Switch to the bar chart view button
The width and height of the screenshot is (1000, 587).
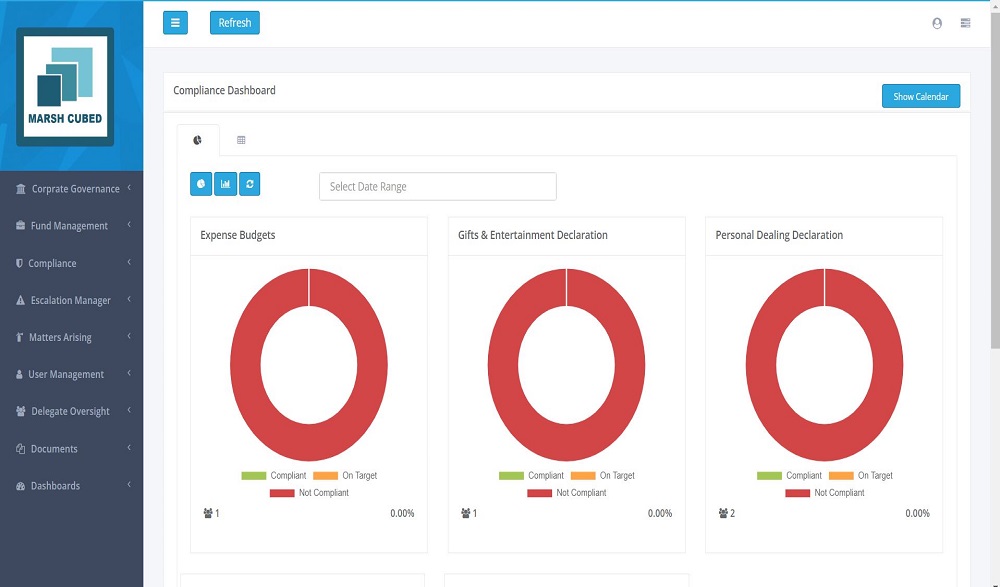(x=225, y=184)
